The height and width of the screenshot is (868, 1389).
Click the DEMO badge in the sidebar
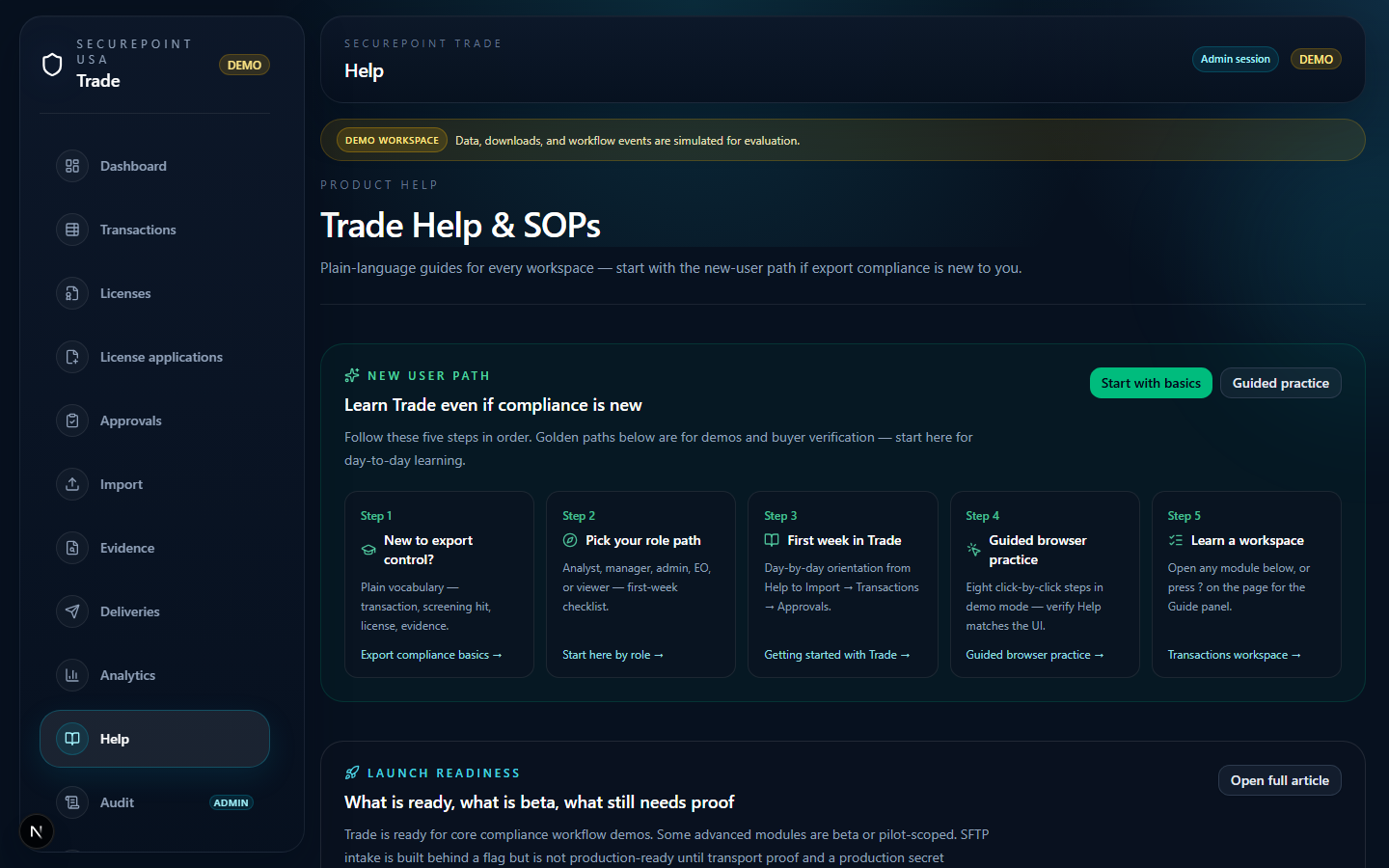244,65
